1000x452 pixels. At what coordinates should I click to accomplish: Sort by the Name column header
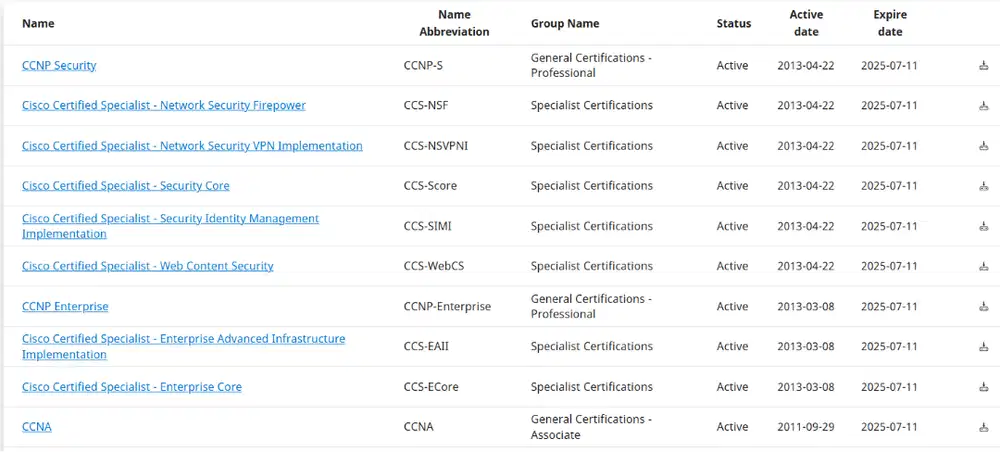tap(38, 24)
